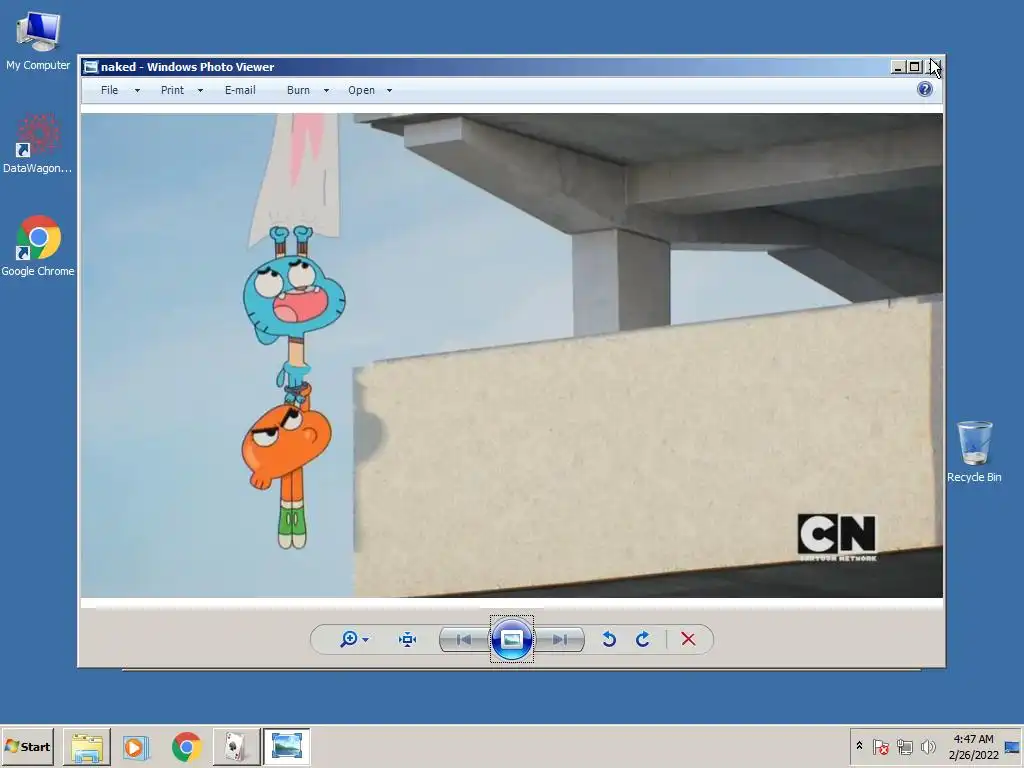
Task: Maximize the Photo Viewer window
Action: tap(914, 67)
